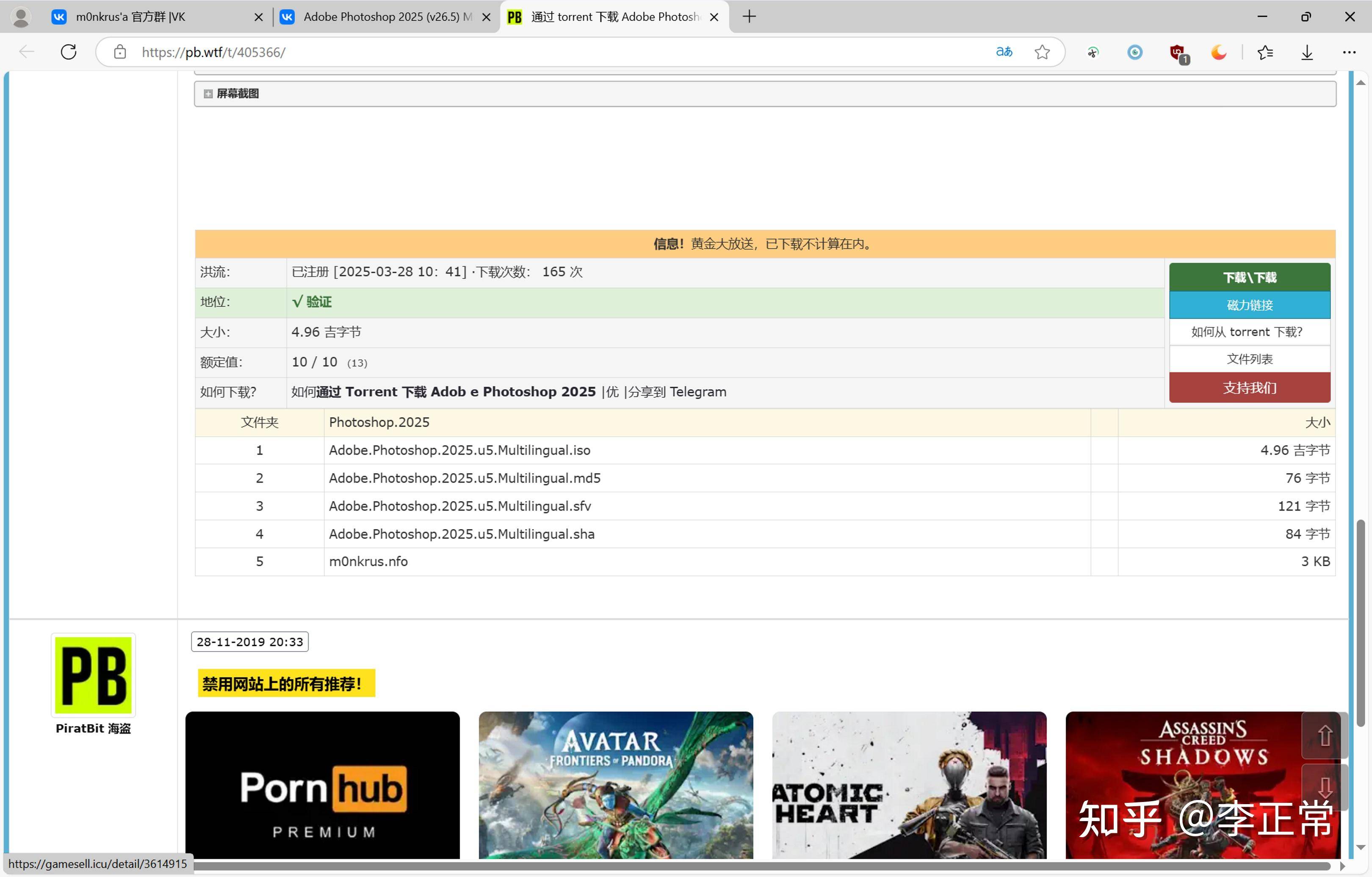Viewport: 1372px width, 877px height.
Task: Click the green 下载\下载 button
Action: [1250, 277]
